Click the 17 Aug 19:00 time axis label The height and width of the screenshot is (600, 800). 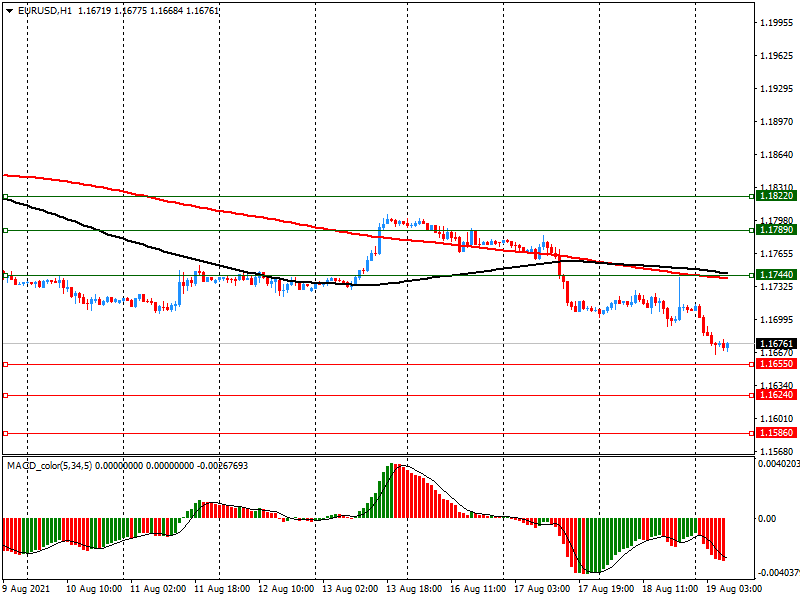click(606, 589)
